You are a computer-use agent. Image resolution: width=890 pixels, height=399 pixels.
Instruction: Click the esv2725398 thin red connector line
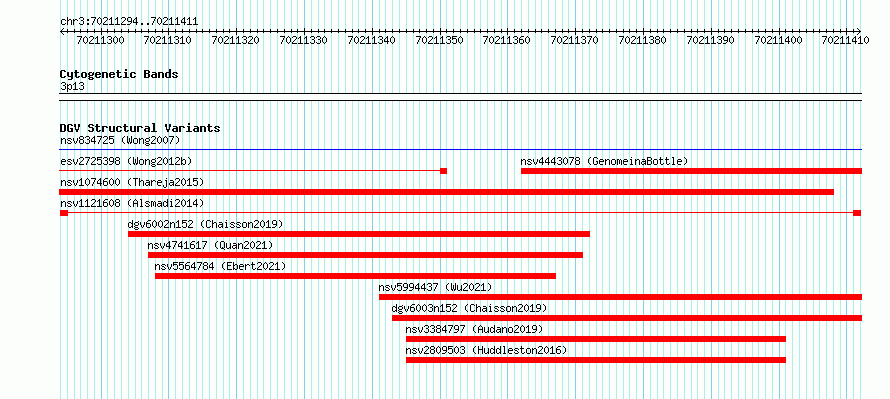coord(250,170)
